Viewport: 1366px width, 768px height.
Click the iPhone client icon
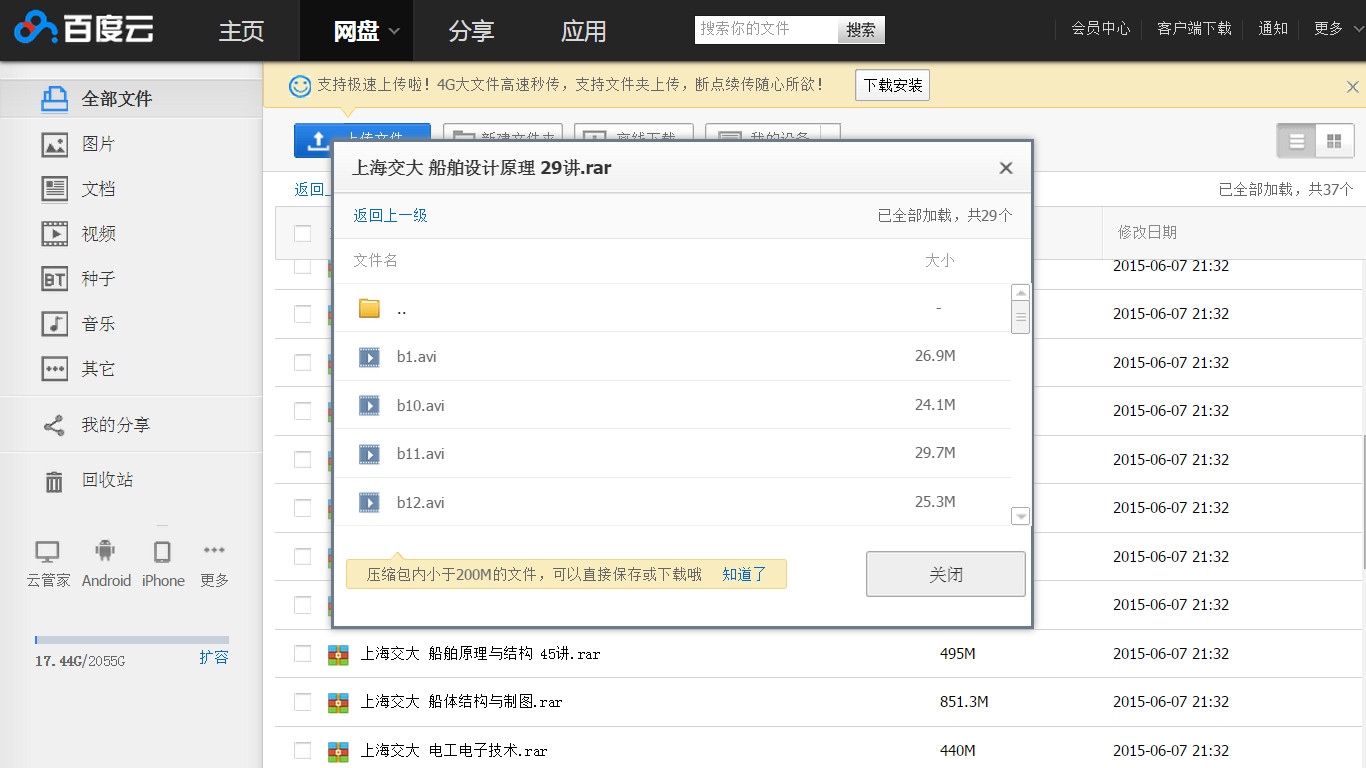pos(162,551)
